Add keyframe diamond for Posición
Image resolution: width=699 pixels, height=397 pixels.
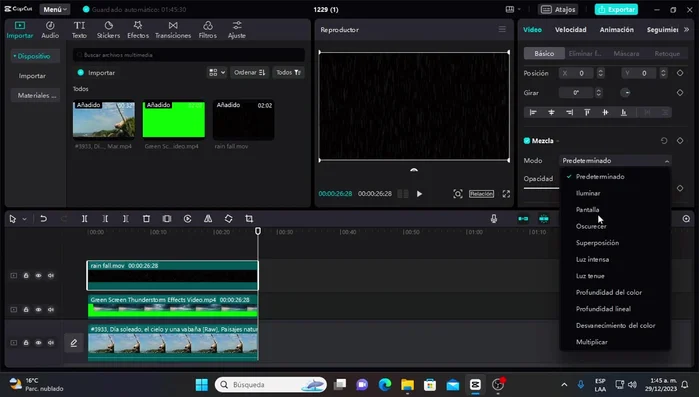680,73
